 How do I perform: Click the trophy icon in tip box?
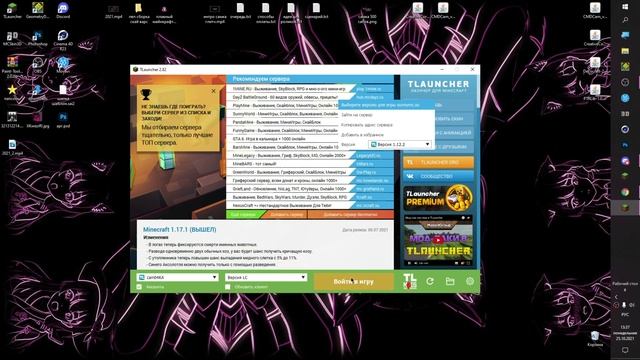146,95
